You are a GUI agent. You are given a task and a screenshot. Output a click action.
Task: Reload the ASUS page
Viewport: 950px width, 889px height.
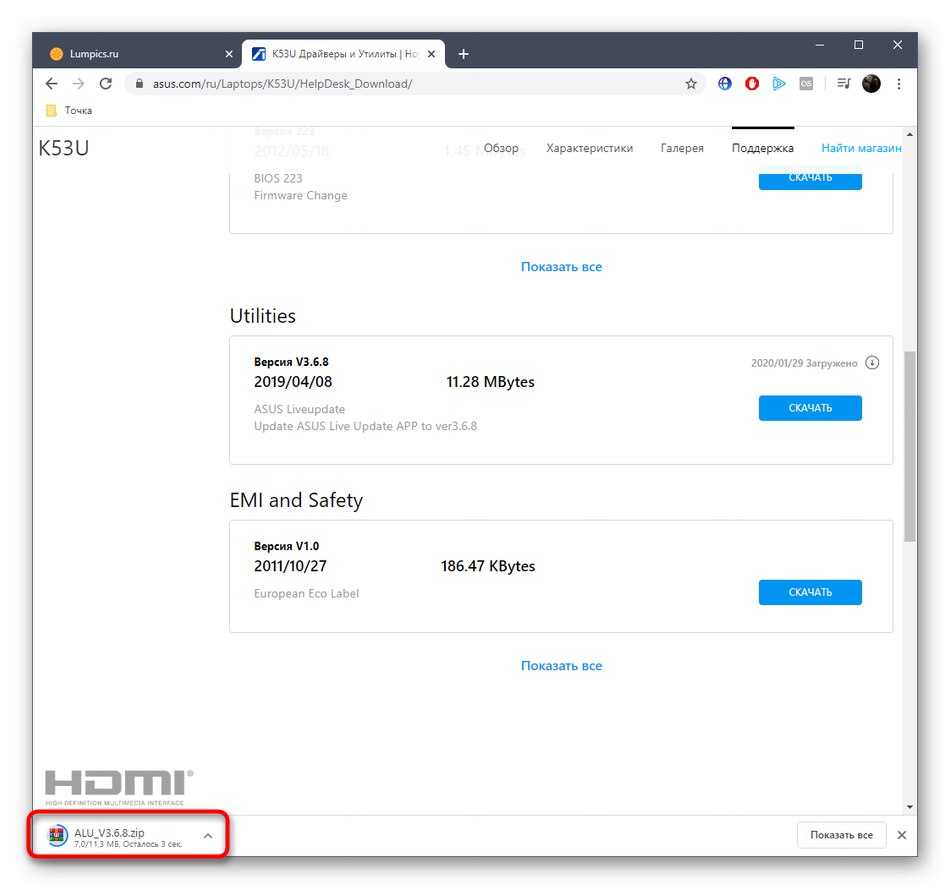point(105,84)
